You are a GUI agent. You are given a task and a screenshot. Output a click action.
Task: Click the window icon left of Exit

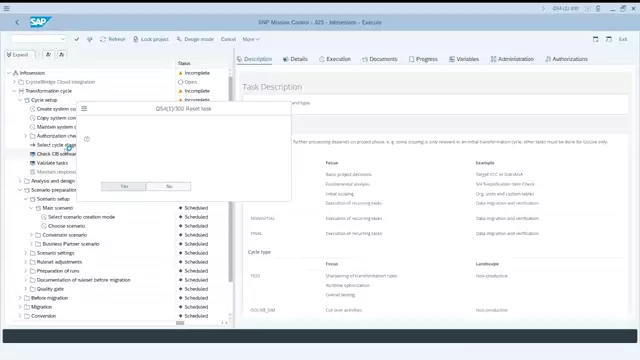click(x=609, y=39)
